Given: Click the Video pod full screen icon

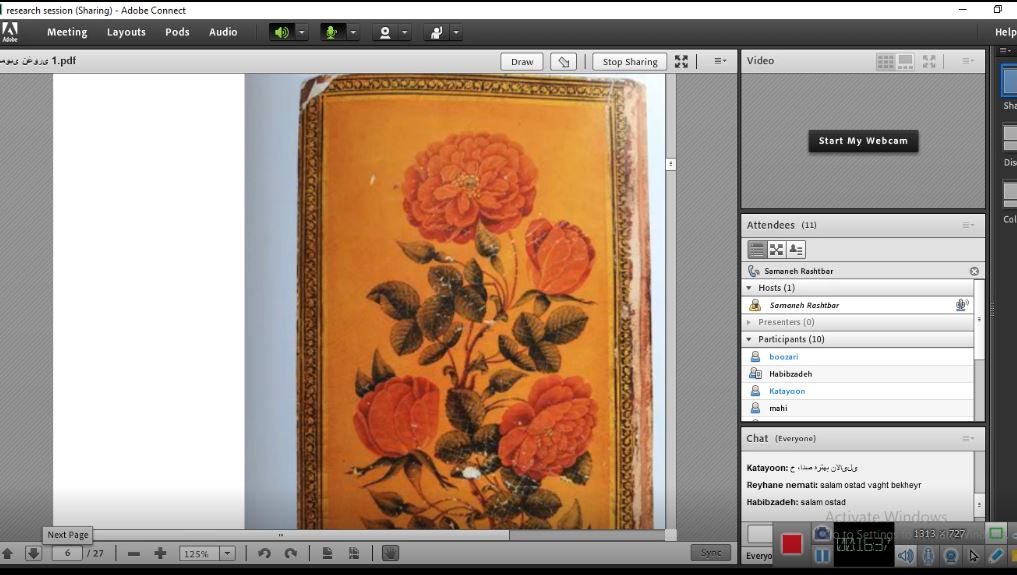Looking at the screenshot, I should [x=929, y=61].
